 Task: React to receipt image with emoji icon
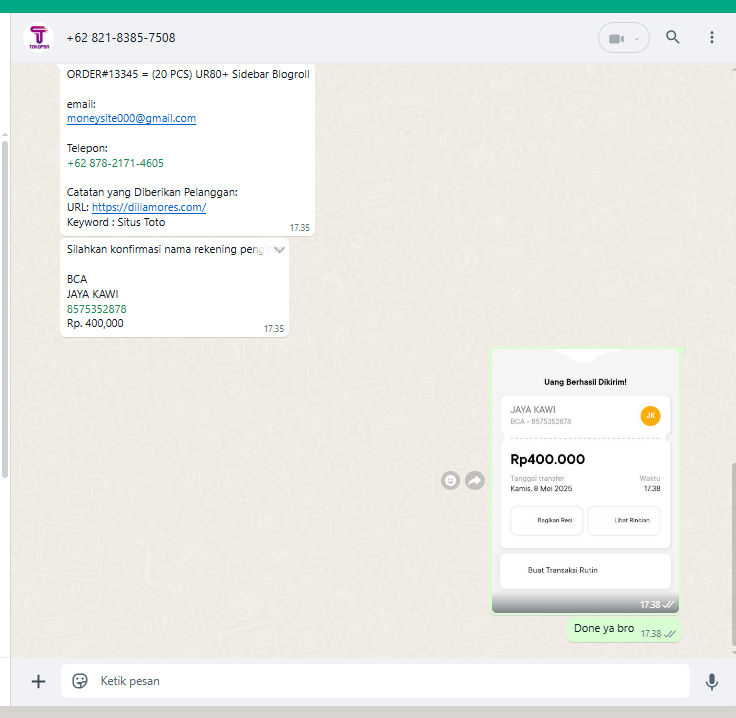pos(451,481)
